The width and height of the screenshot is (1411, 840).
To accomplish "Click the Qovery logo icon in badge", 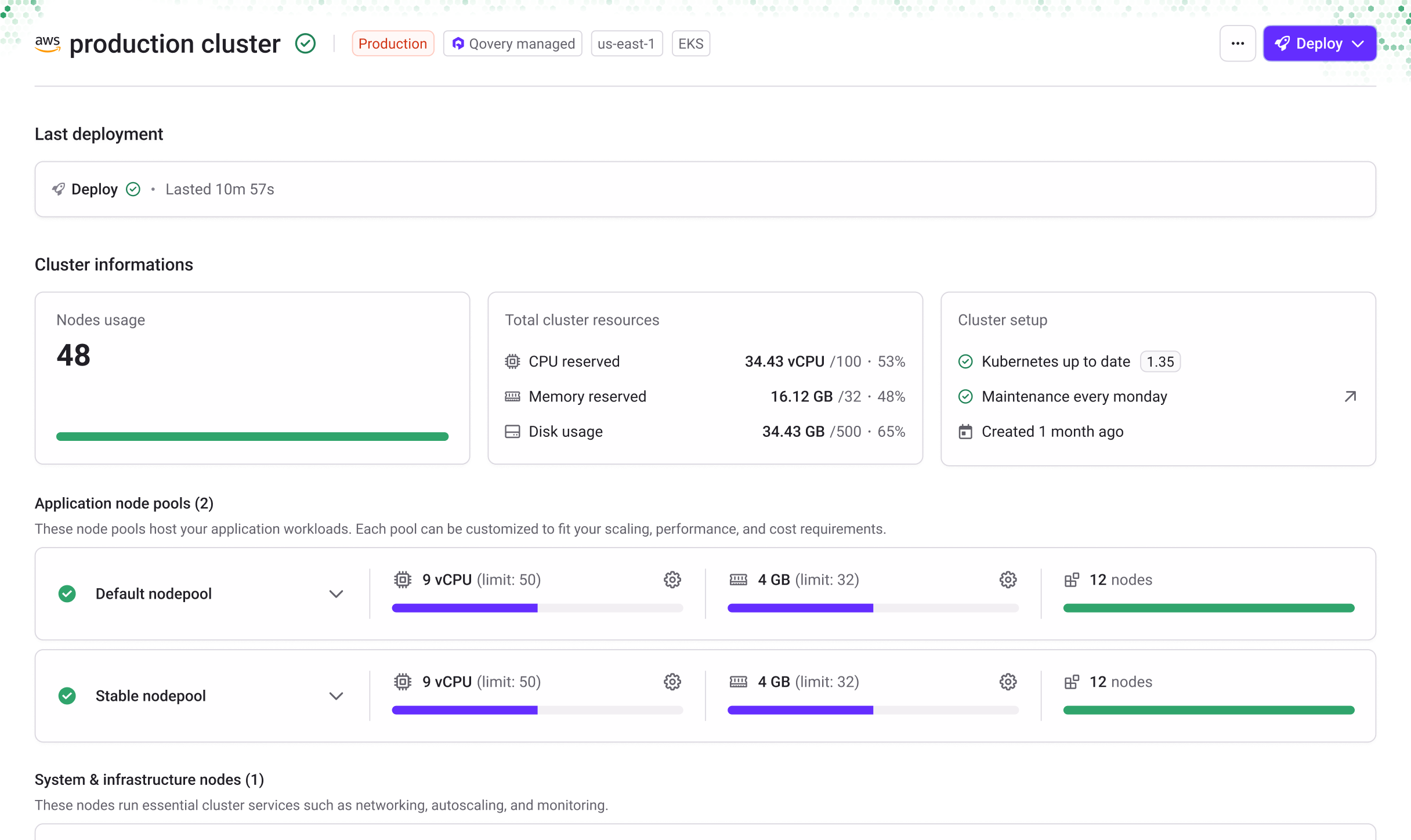I will click(458, 44).
